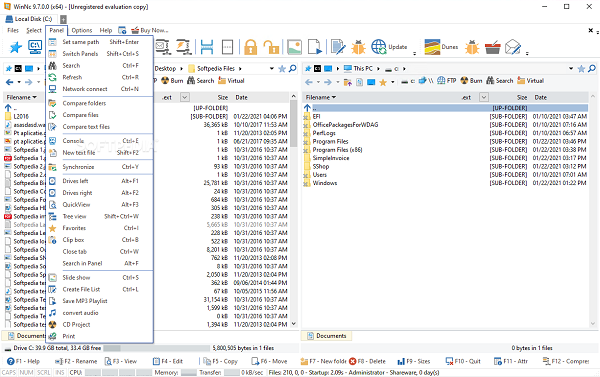This screenshot has width=600, height=377.
Task: Click Burn icon in left panel toolbar
Action: [x=172, y=81]
